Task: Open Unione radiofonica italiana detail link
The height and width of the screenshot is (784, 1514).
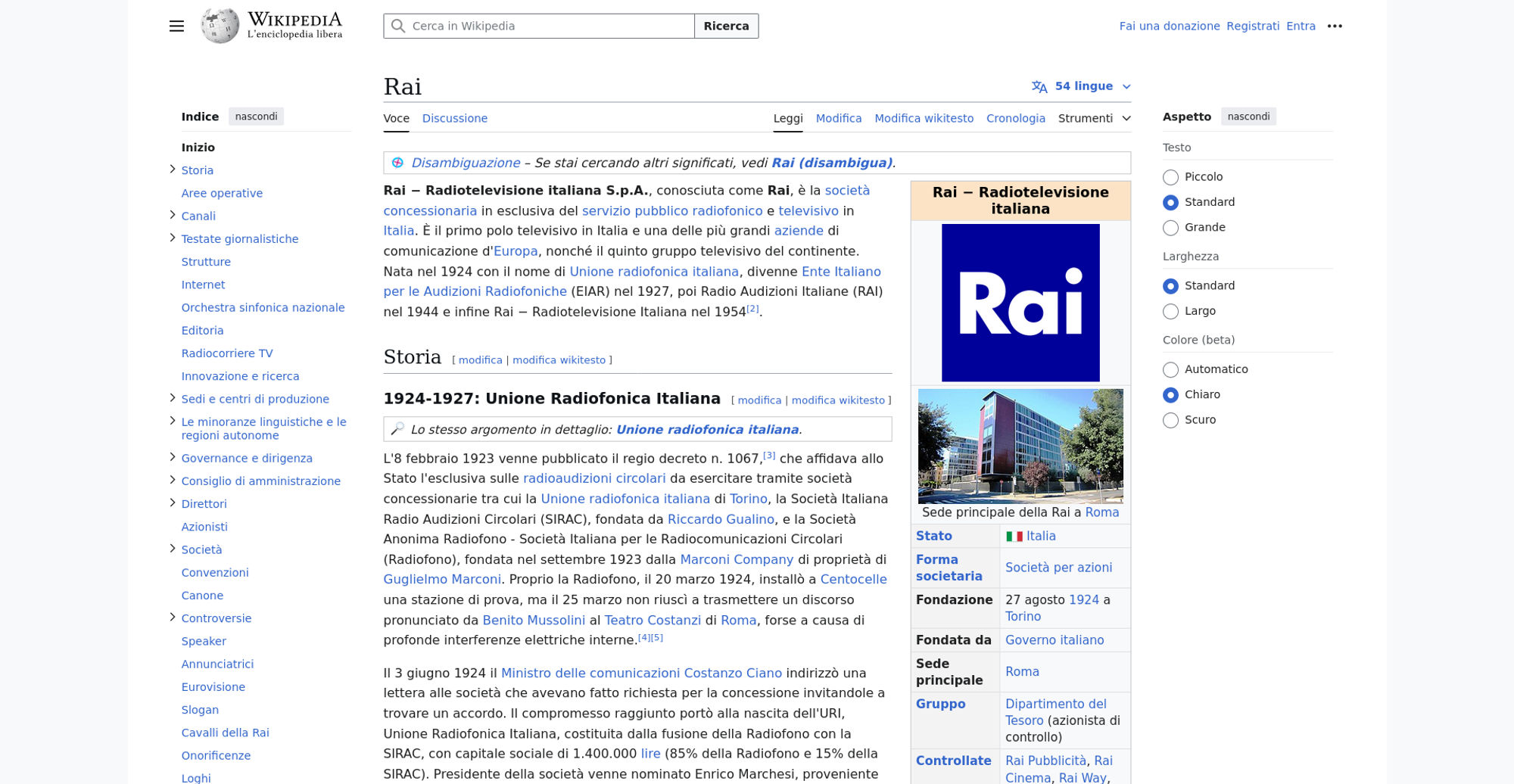Action: point(708,429)
